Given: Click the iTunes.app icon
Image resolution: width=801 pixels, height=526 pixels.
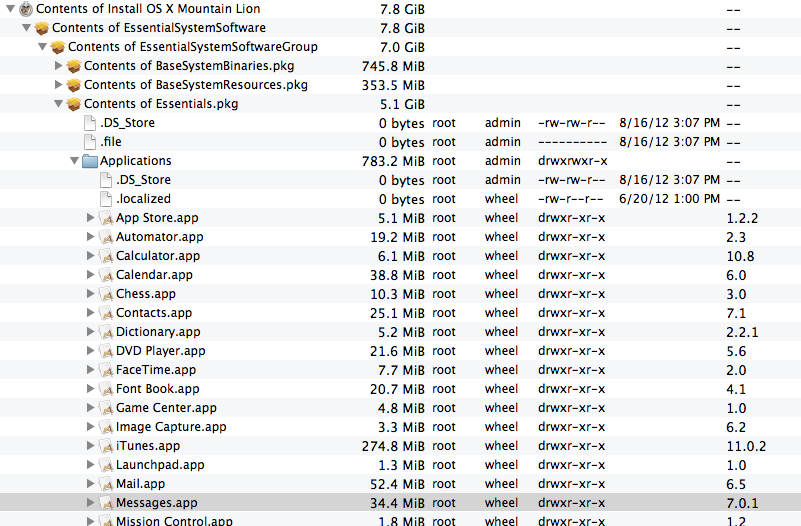Looking at the screenshot, I should click(106, 446).
